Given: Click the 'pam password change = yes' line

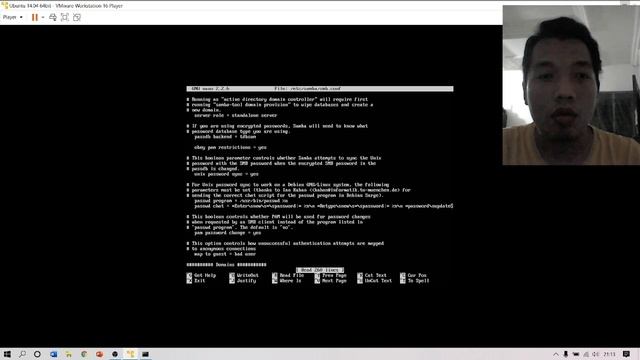Looking at the screenshot, I should (x=227, y=233).
